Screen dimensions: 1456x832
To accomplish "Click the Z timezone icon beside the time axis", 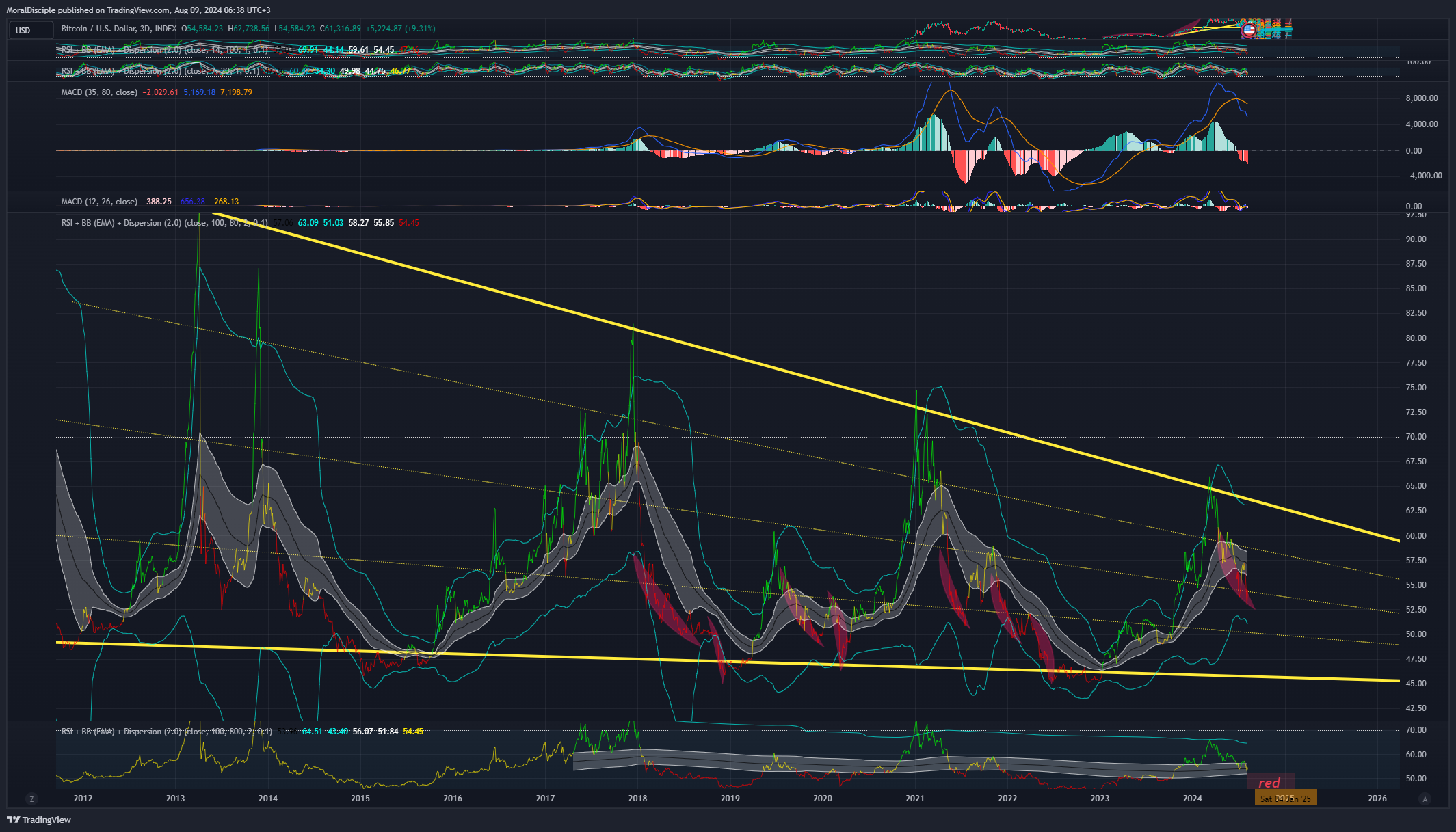I will [31, 799].
